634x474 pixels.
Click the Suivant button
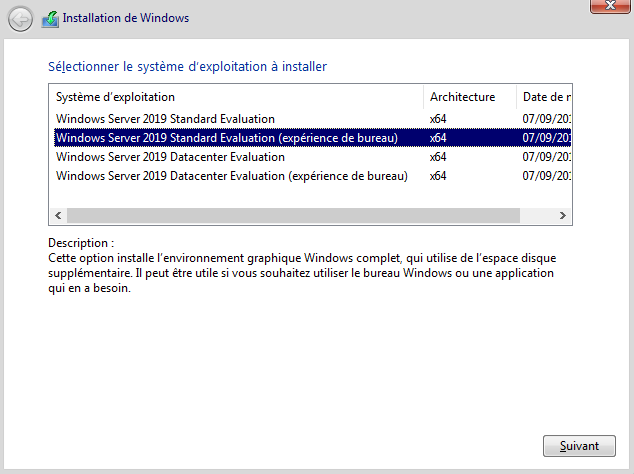(579, 446)
